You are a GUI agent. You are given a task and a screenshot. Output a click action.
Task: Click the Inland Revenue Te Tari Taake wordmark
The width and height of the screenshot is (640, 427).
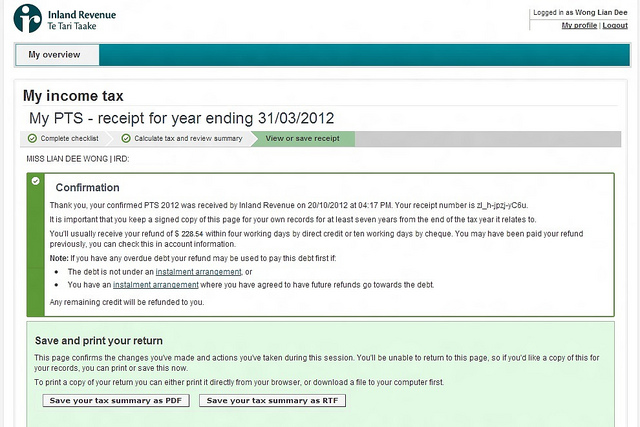pyautogui.click(x=80, y=18)
